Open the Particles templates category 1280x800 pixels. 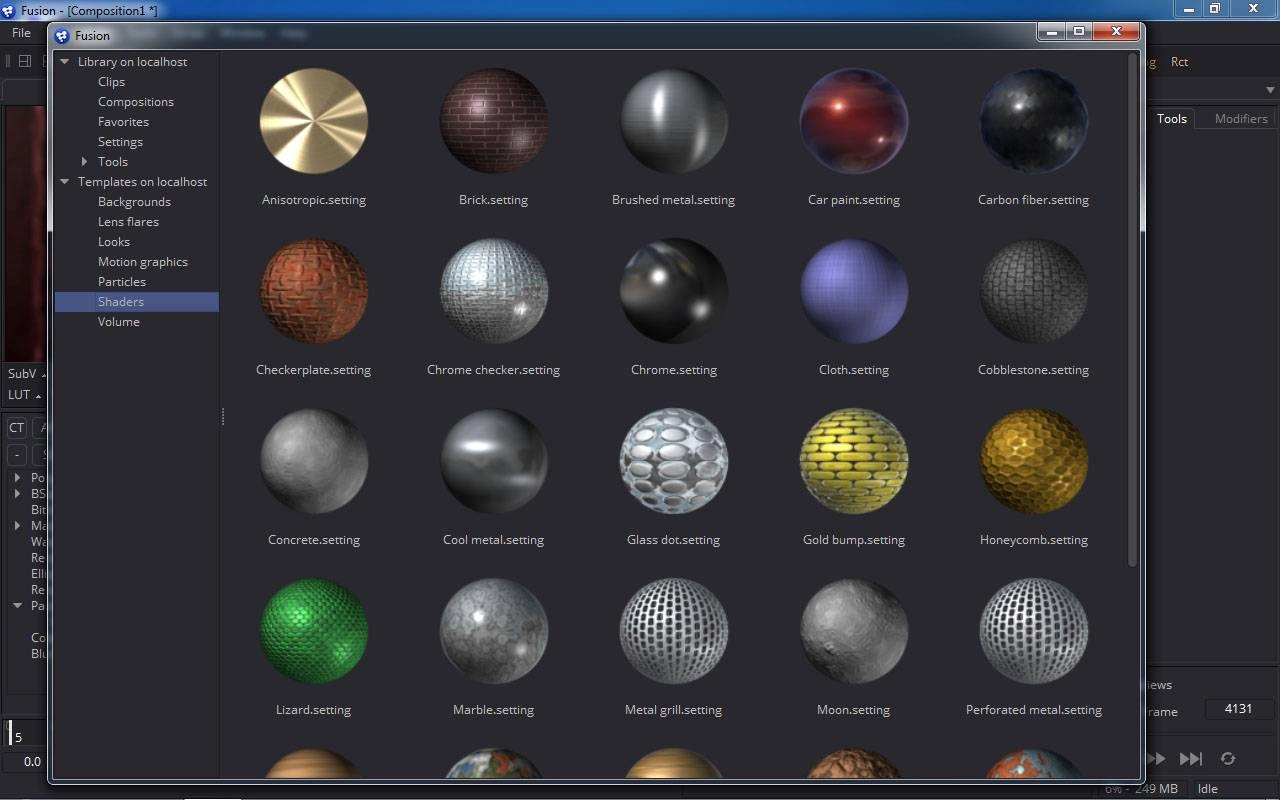point(122,282)
